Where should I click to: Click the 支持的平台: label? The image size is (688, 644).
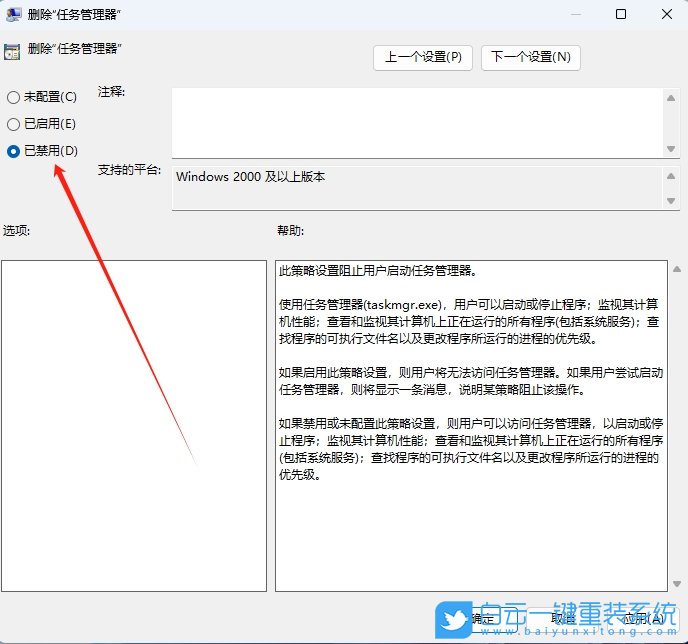point(129,170)
